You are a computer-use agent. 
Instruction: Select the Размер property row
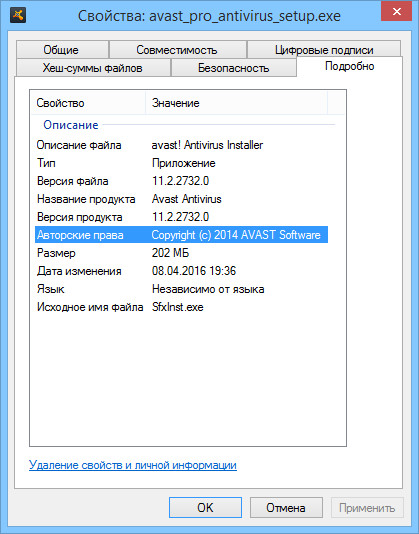pos(181,253)
